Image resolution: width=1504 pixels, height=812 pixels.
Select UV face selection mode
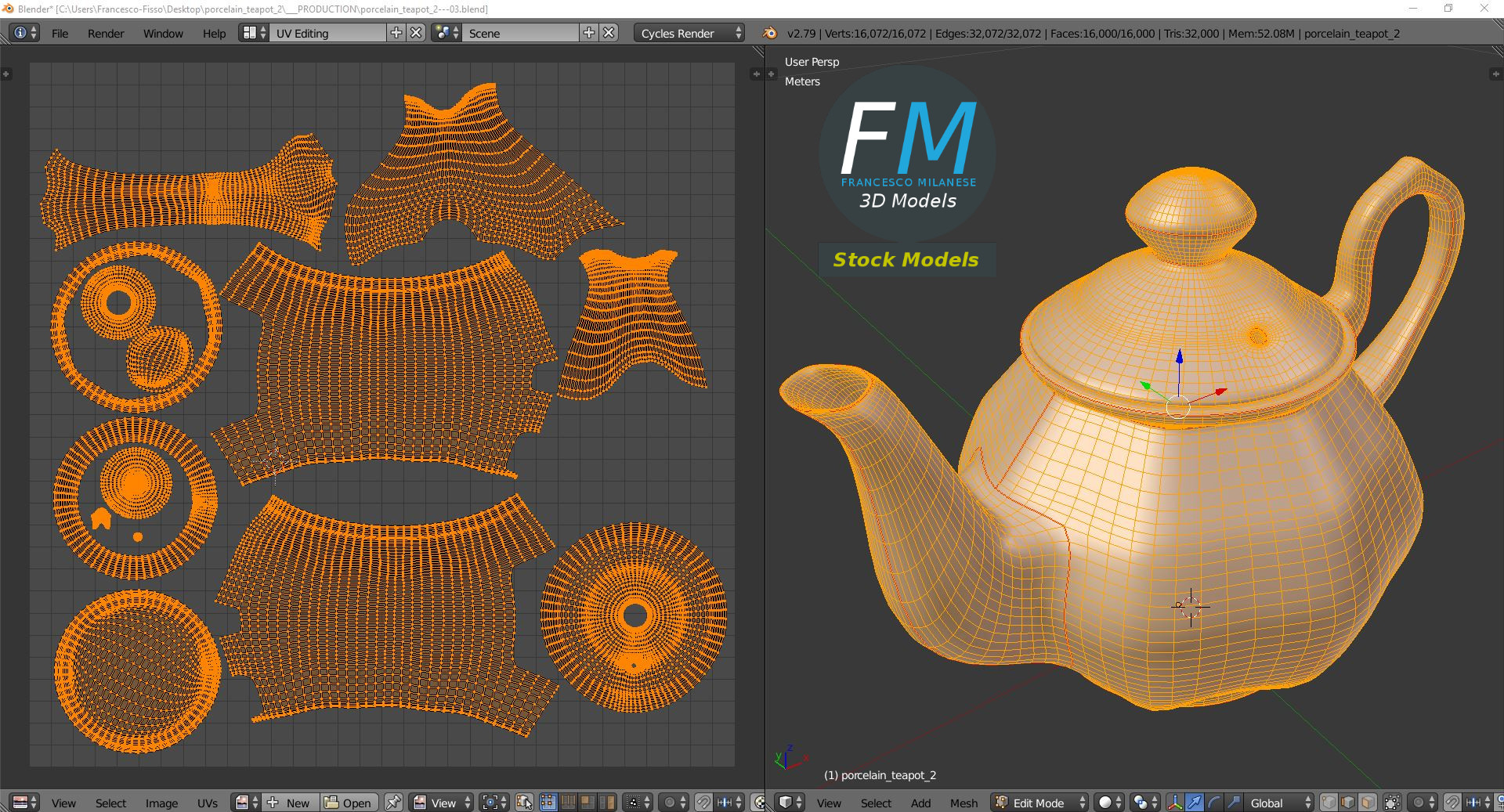point(587,803)
